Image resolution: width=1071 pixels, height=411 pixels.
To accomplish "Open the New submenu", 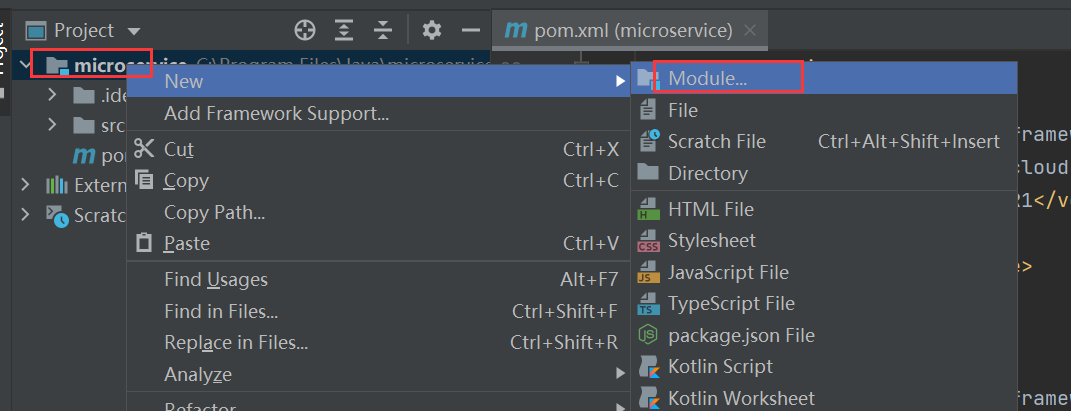I will click(x=378, y=81).
